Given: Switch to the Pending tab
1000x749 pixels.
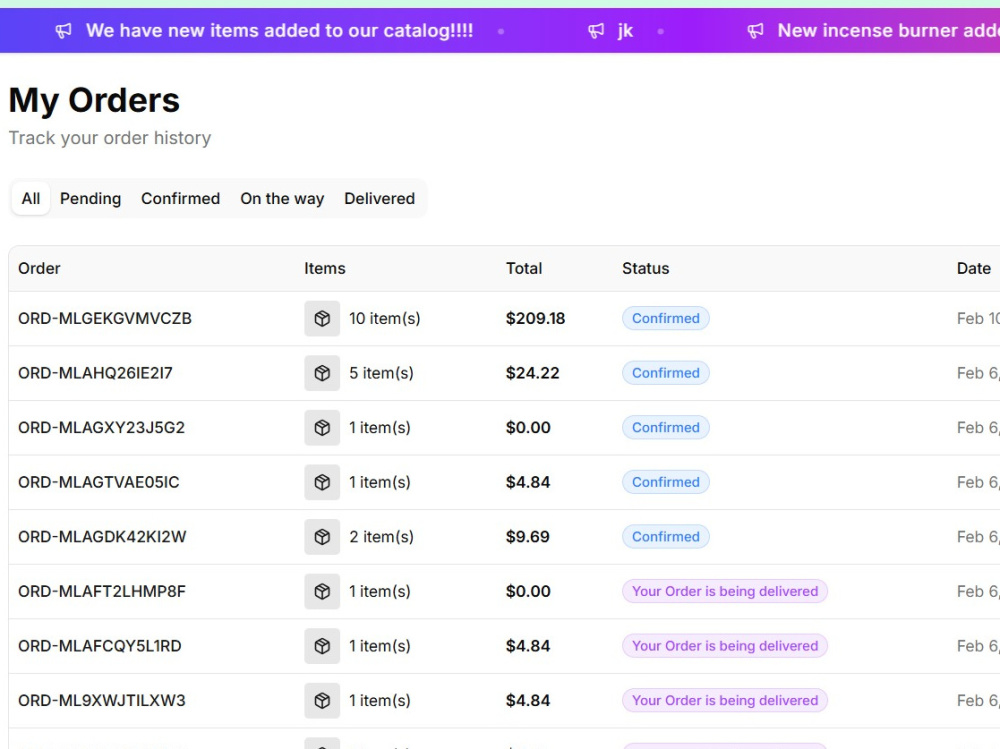Looking at the screenshot, I should [x=91, y=198].
